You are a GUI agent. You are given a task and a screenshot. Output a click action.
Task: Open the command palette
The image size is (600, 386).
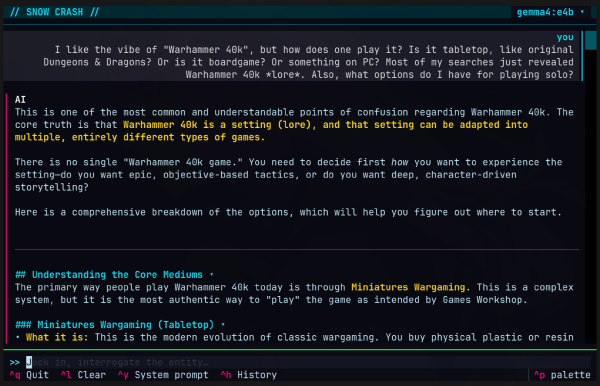tap(562, 375)
